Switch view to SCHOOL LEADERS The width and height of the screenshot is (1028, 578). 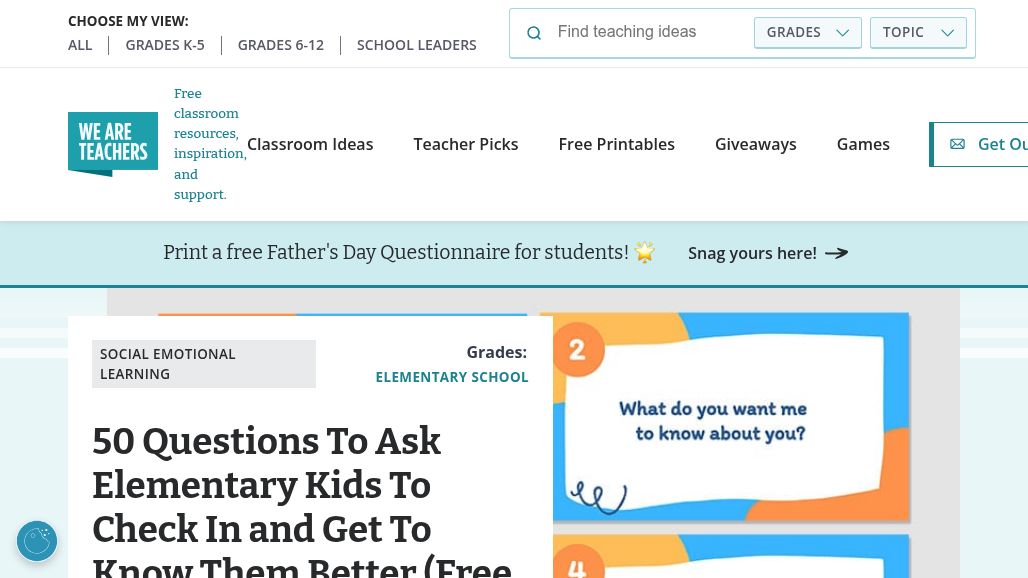point(416,45)
